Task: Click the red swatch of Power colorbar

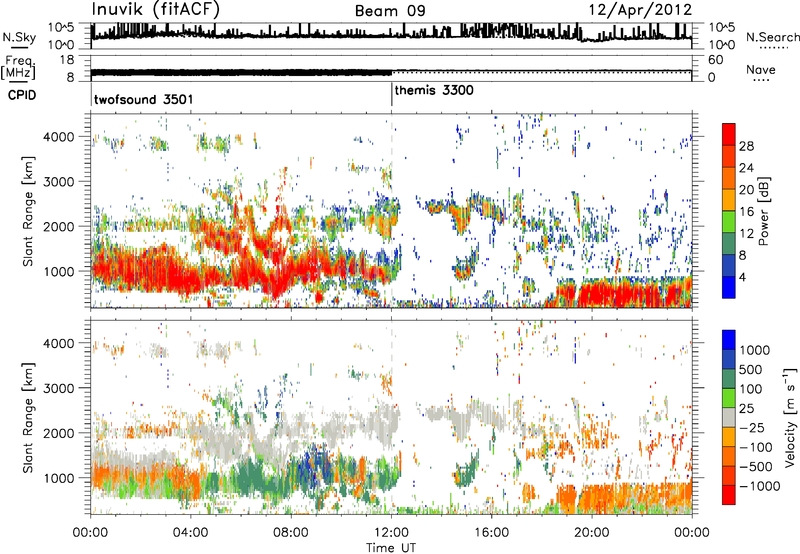Action: pyautogui.click(x=729, y=134)
